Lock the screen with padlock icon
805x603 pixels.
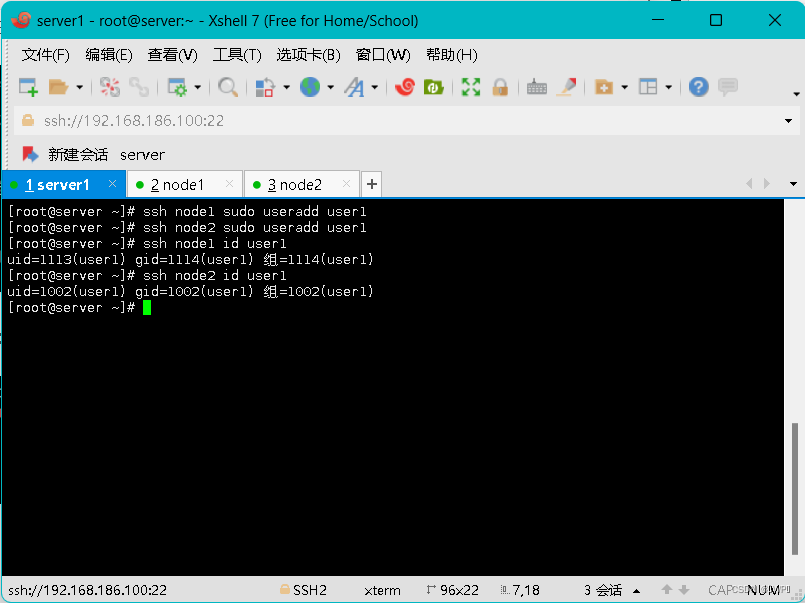499,87
